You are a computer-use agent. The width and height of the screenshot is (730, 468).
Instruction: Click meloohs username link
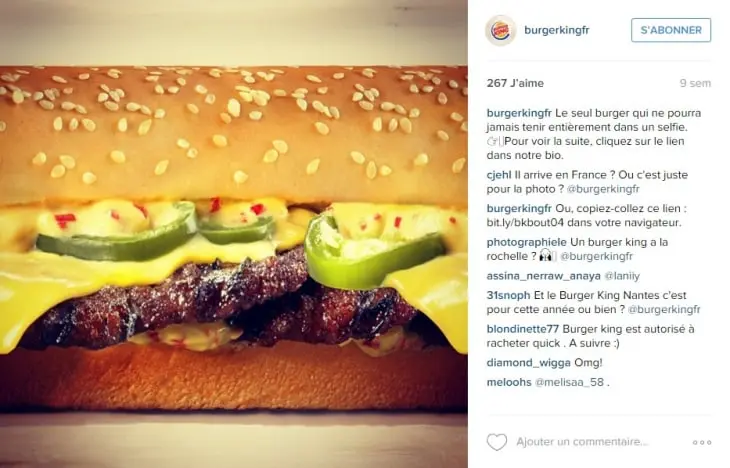tap(509, 382)
